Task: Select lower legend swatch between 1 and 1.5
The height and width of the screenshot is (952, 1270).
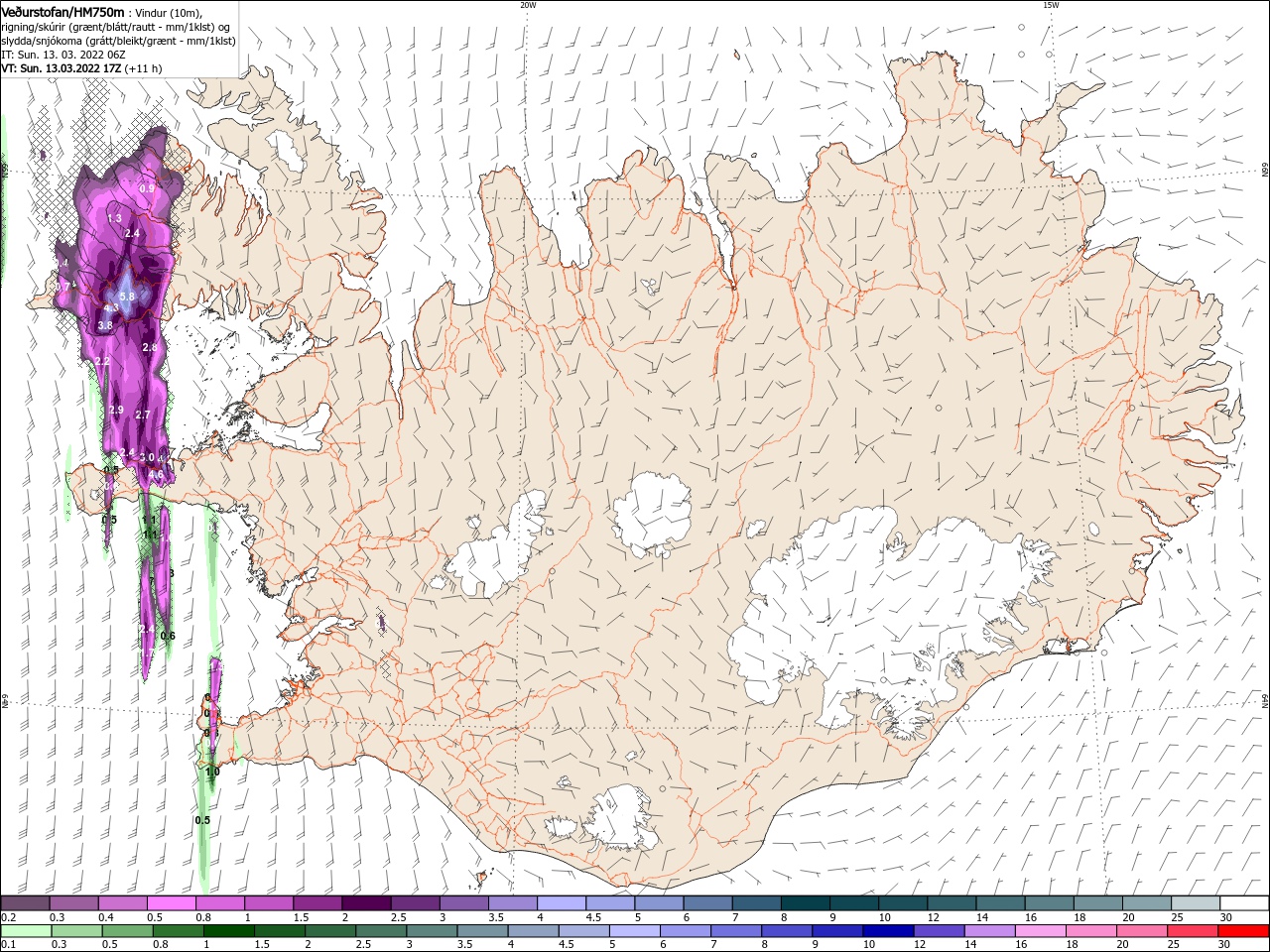Action: (229, 931)
